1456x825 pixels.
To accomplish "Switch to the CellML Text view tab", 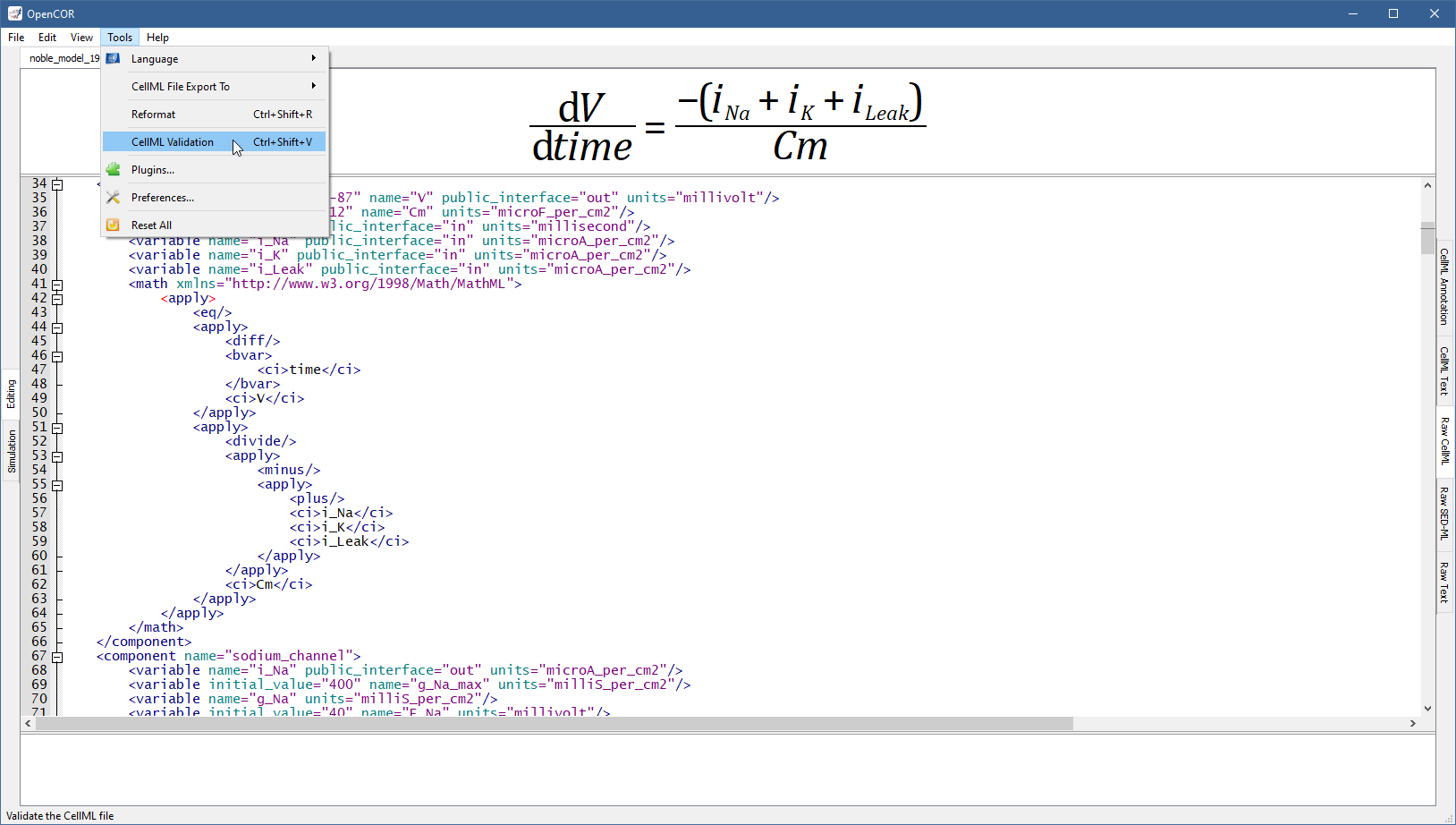I will tap(1443, 370).
